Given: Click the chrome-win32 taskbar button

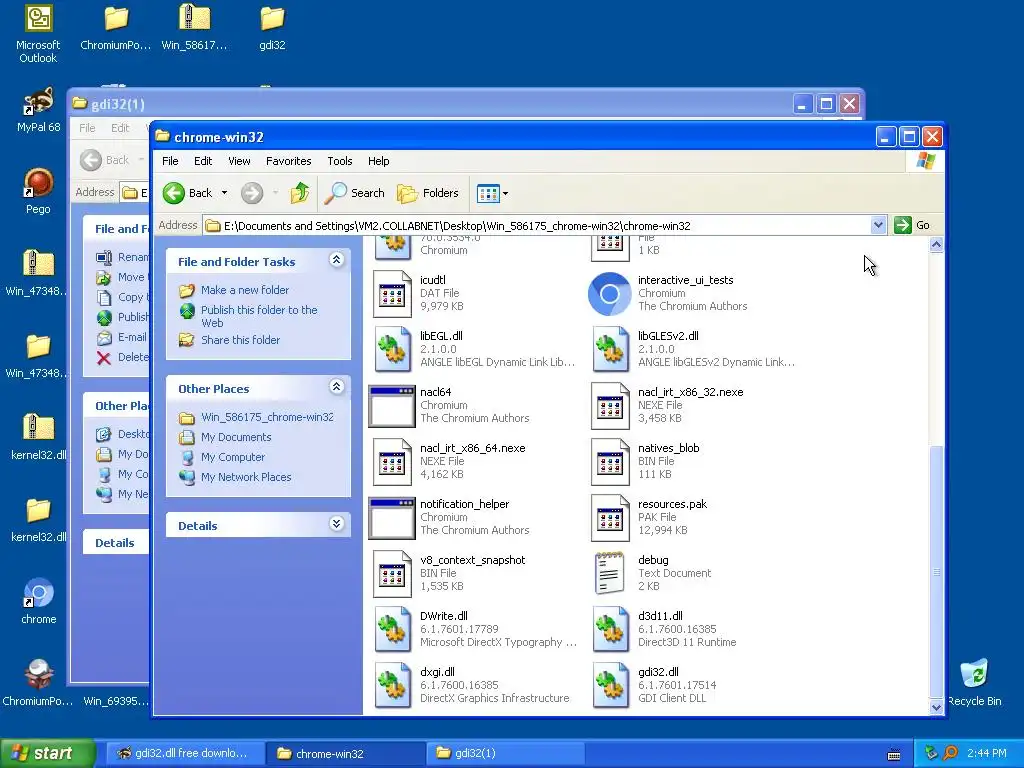Looking at the screenshot, I should pyautogui.click(x=345, y=753).
